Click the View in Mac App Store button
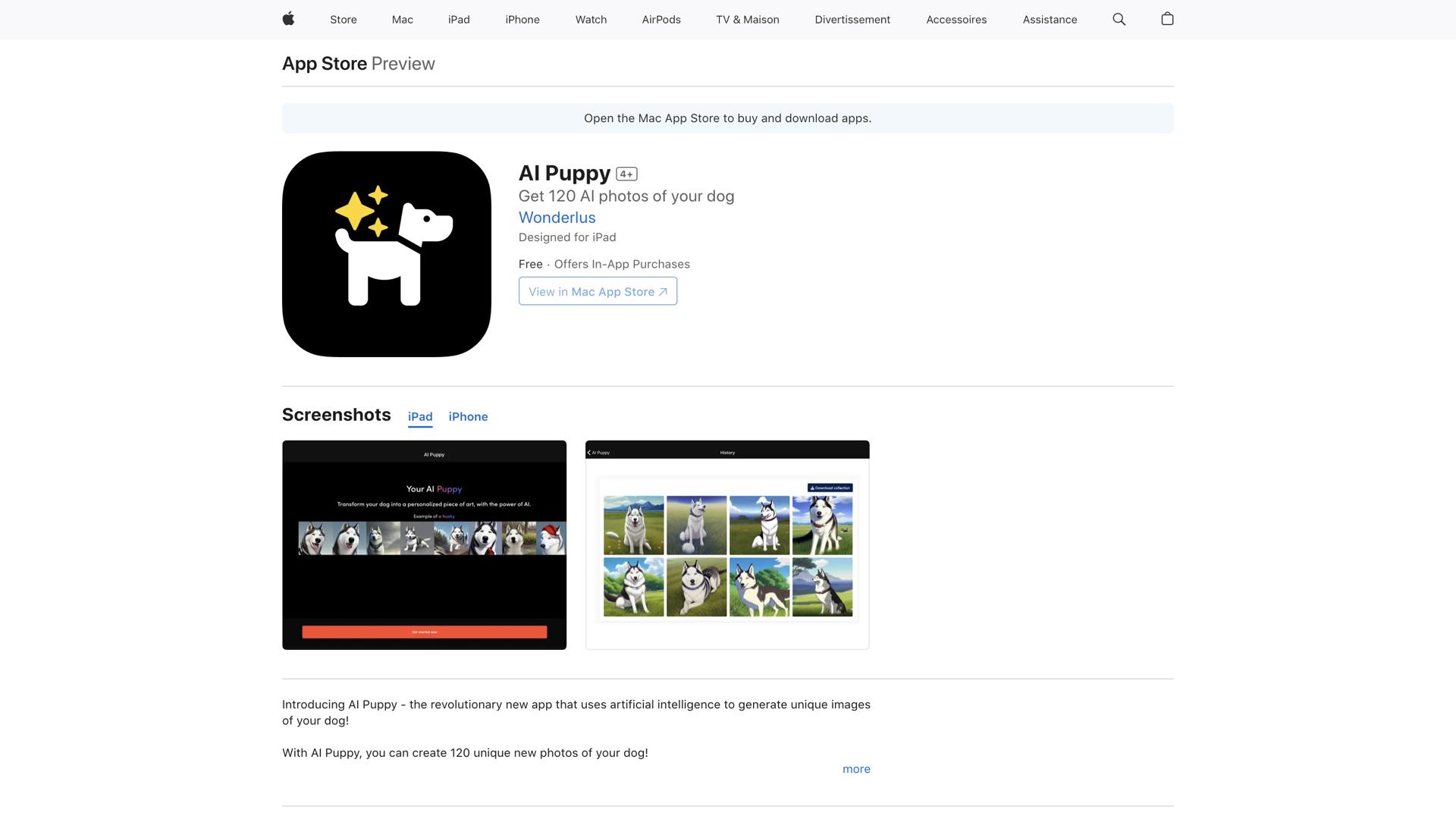1456x819 pixels. pos(598,291)
